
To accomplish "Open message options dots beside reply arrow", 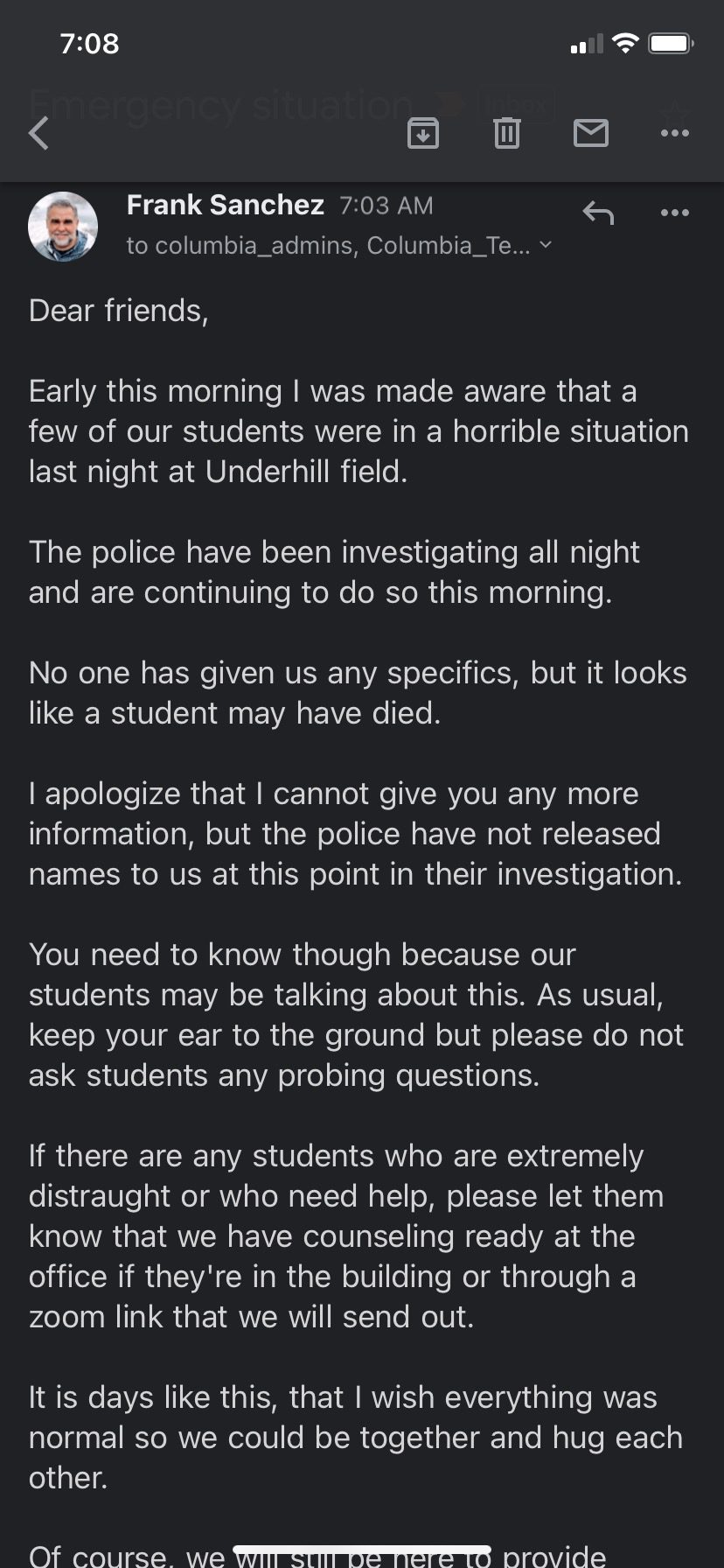I will coord(675,213).
